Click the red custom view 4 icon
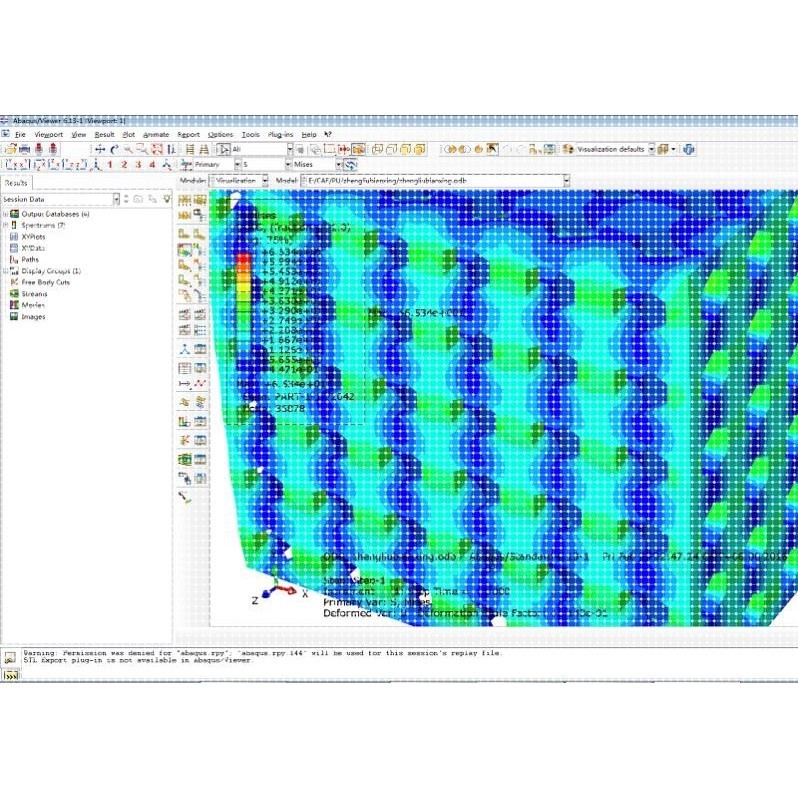Image resolution: width=798 pixels, height=798 pixels. [152, 164]
